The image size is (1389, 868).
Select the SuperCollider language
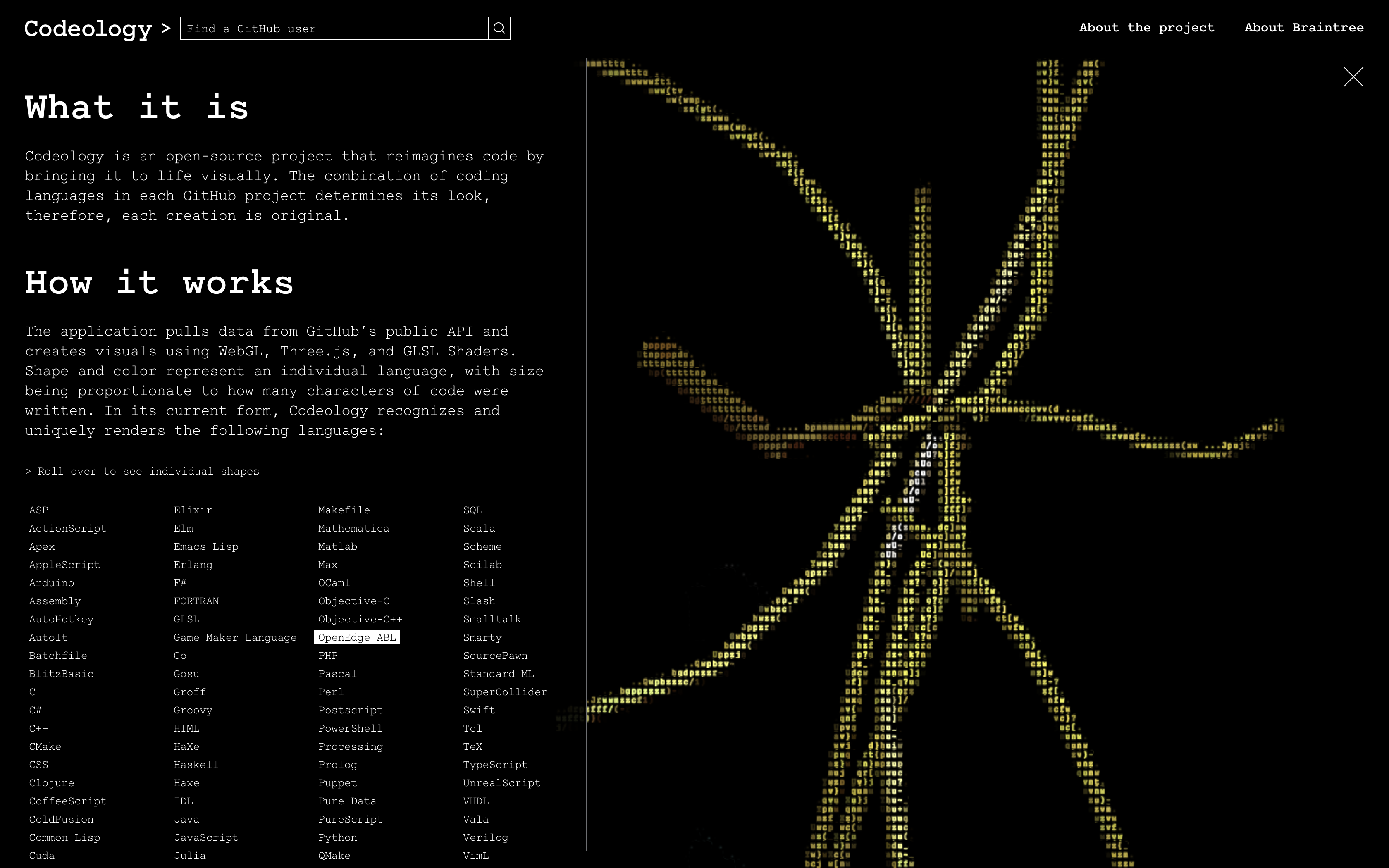click(504, 692)
